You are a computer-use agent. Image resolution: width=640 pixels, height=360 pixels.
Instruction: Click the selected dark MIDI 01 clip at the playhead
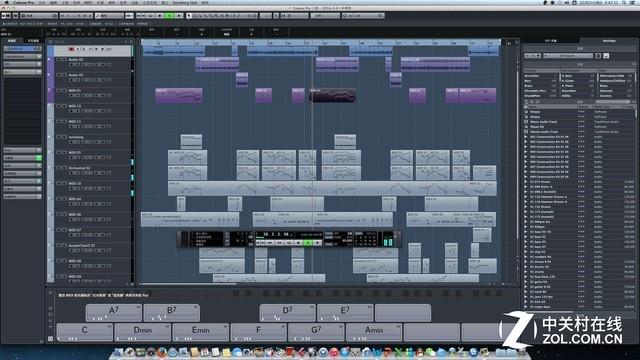tap(333, 96)
